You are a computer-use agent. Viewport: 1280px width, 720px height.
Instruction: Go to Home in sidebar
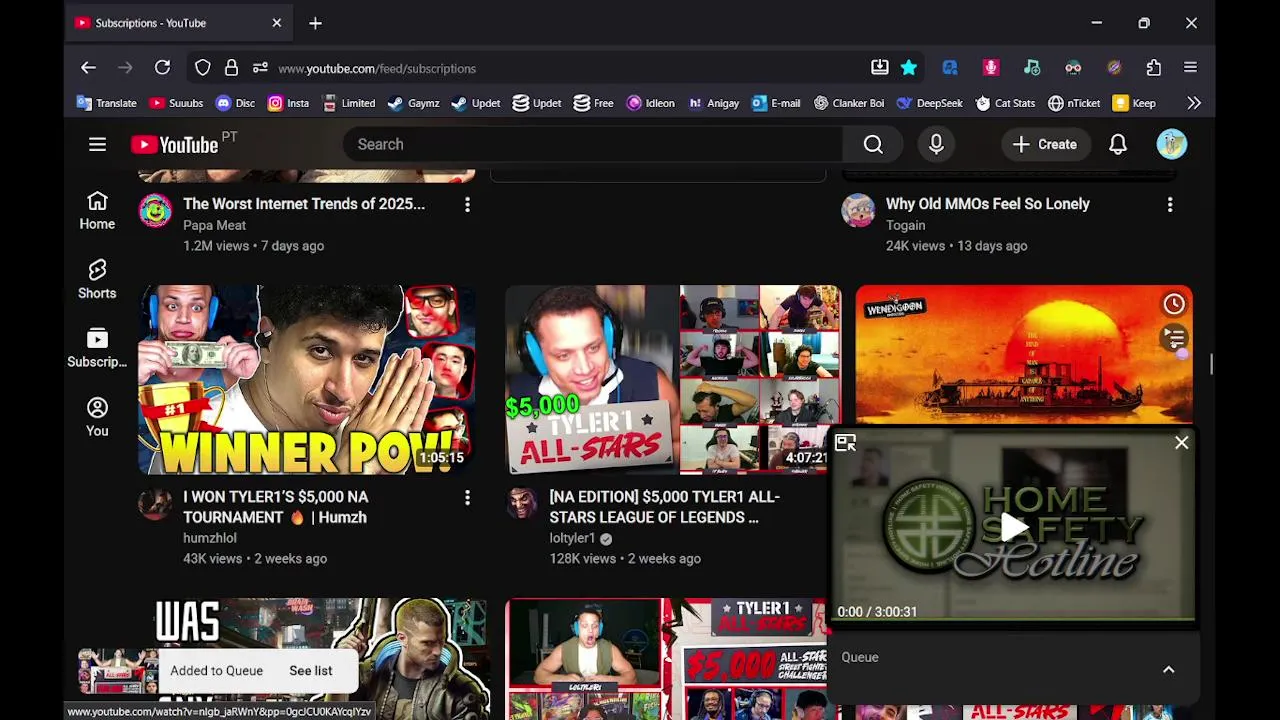tap(97, 211)
